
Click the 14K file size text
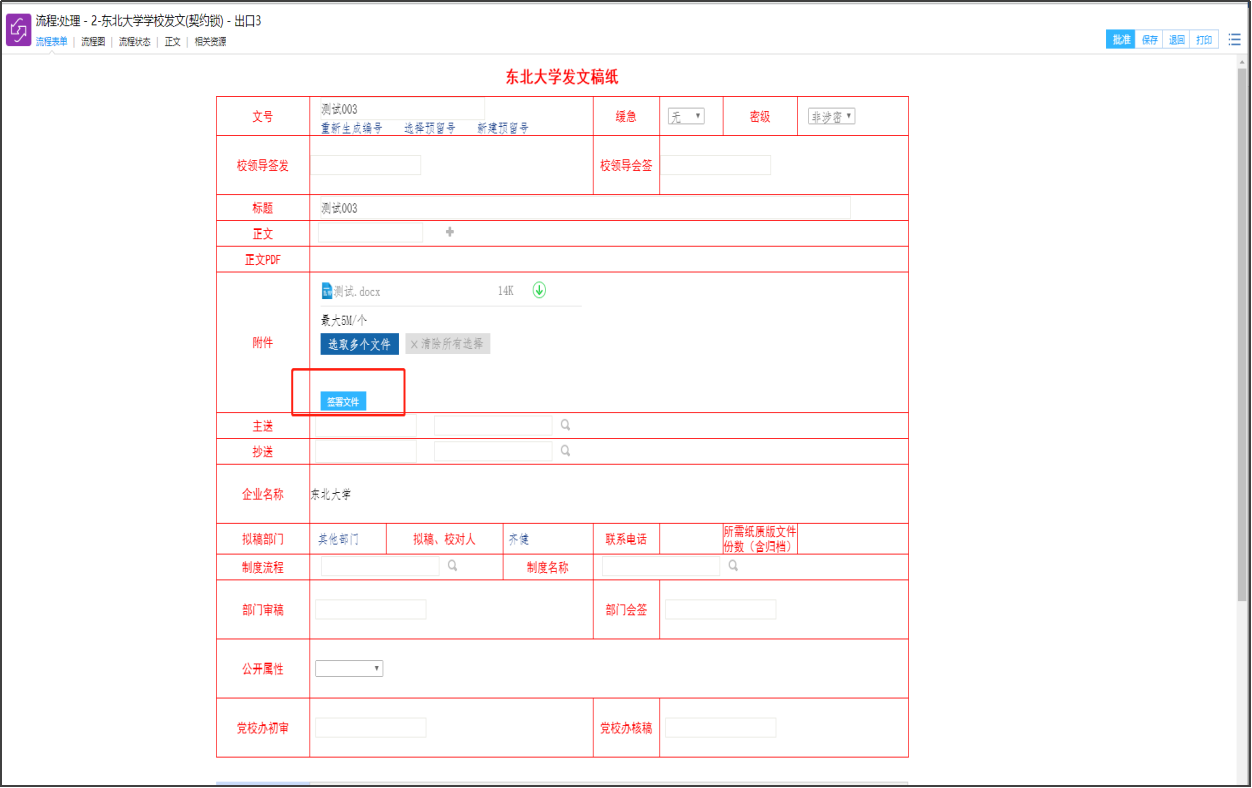coord(506,291)
